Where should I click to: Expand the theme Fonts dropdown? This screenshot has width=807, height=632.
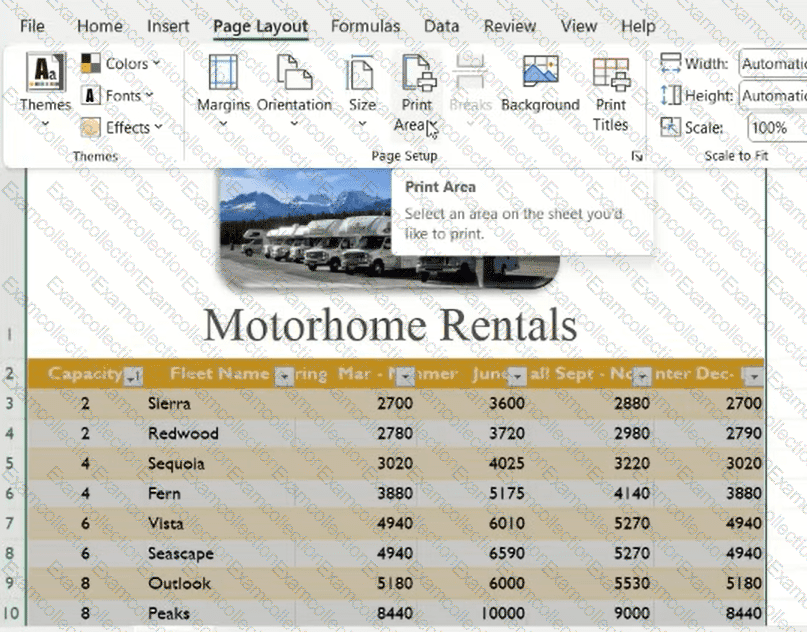tap(118, 96)
